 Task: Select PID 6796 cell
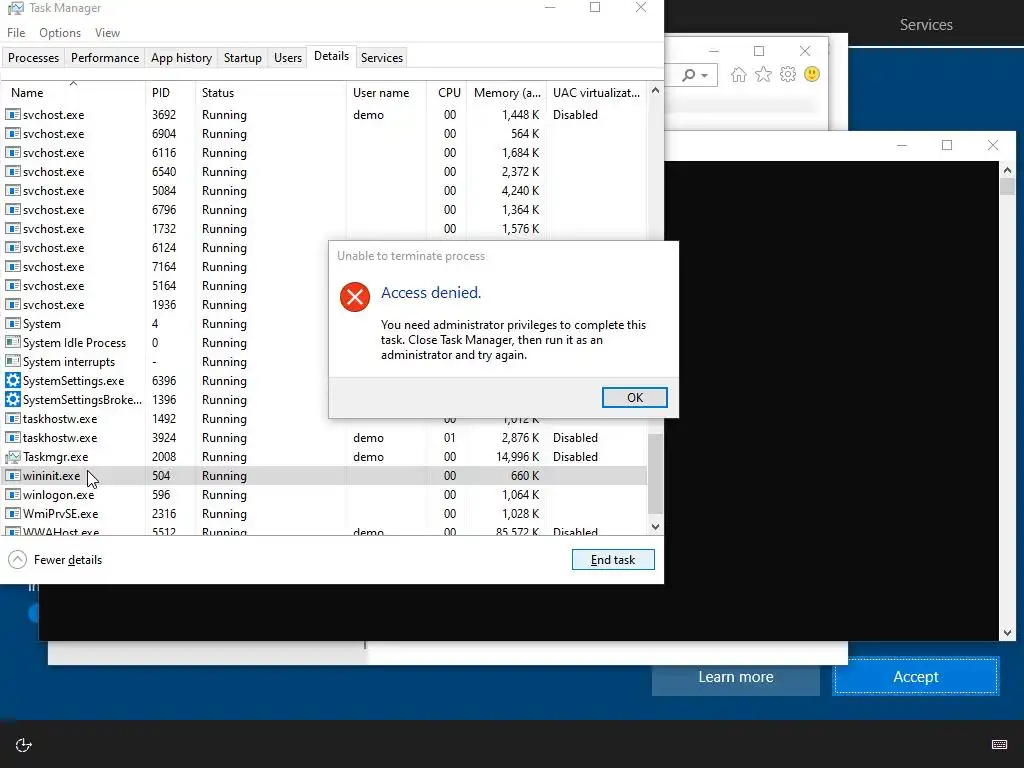click(164, 209)
